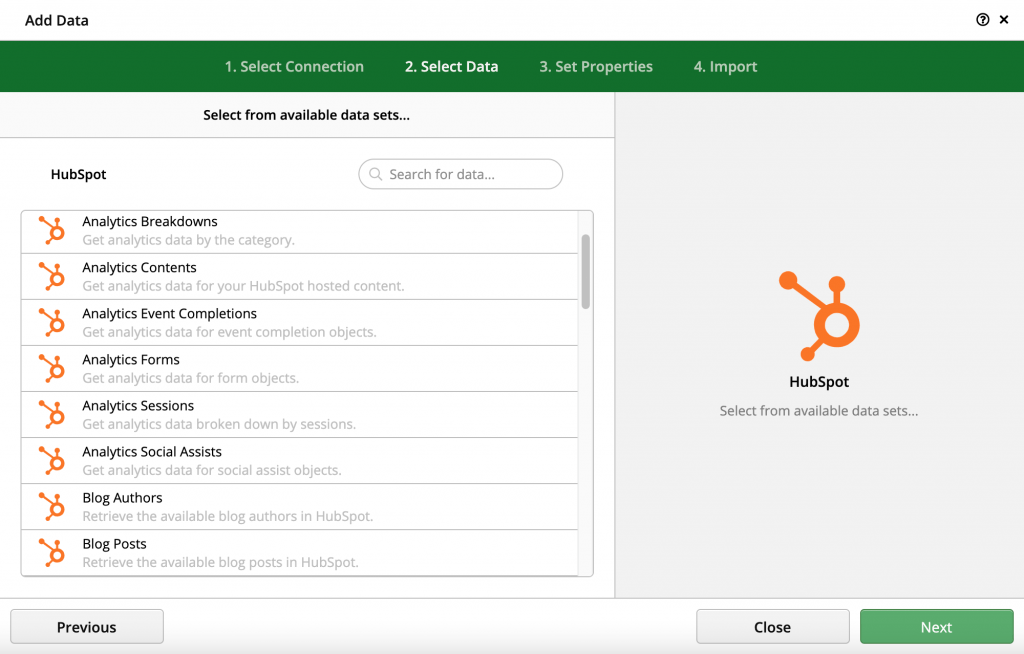Click 'Get analytics data for form objects.' description
Viewport: 1024px width, 654px height.
click(190, 378)
